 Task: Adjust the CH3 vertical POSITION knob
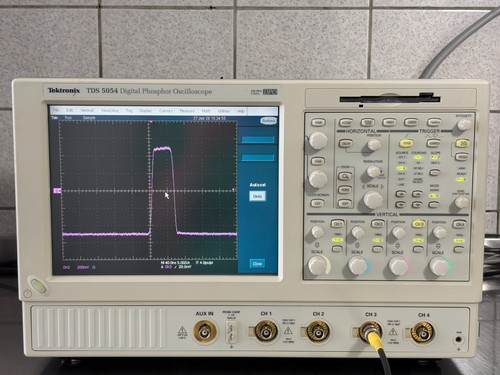(x=398, y=232)
